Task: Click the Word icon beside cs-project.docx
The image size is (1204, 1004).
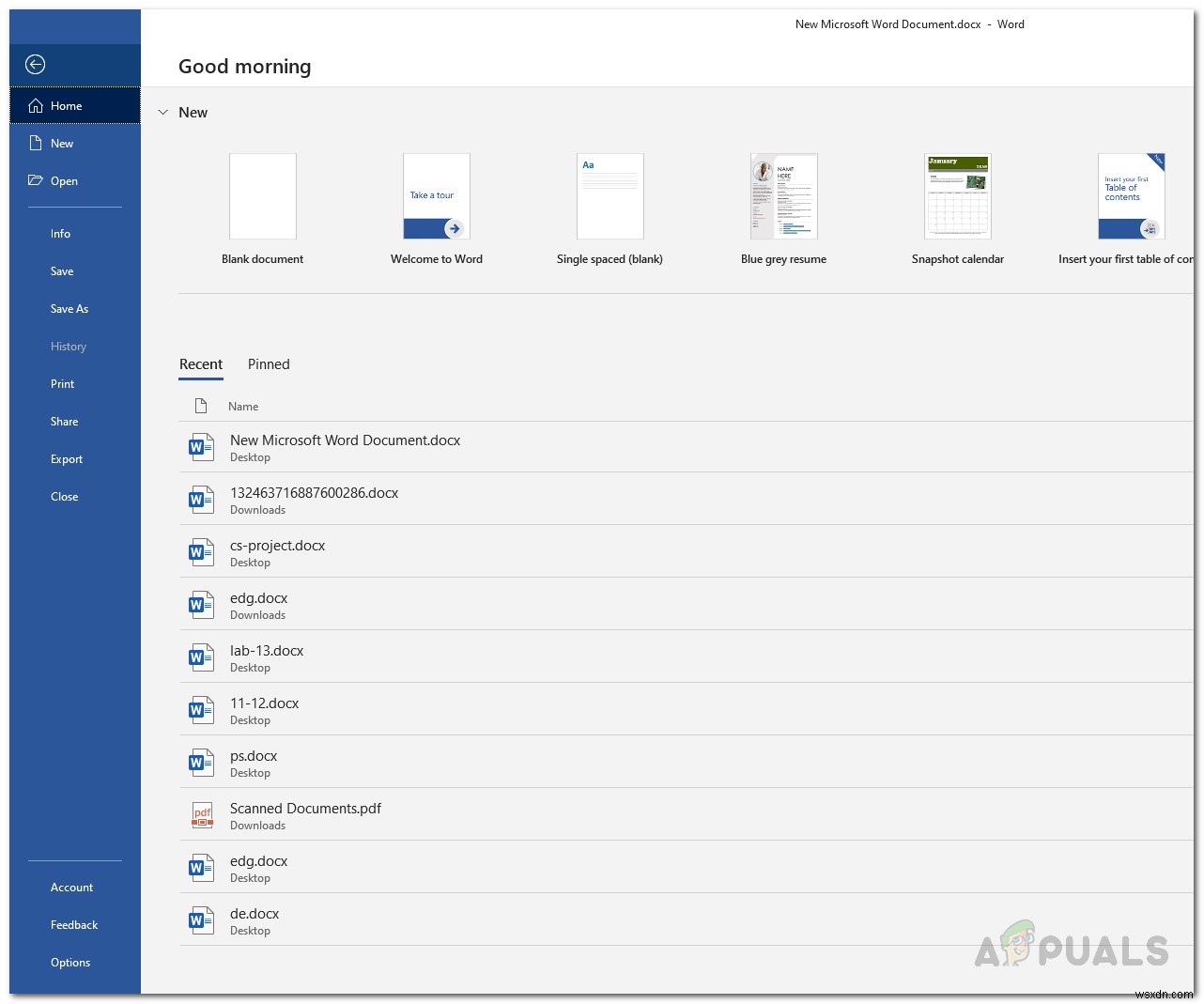Action: (201, 552)
